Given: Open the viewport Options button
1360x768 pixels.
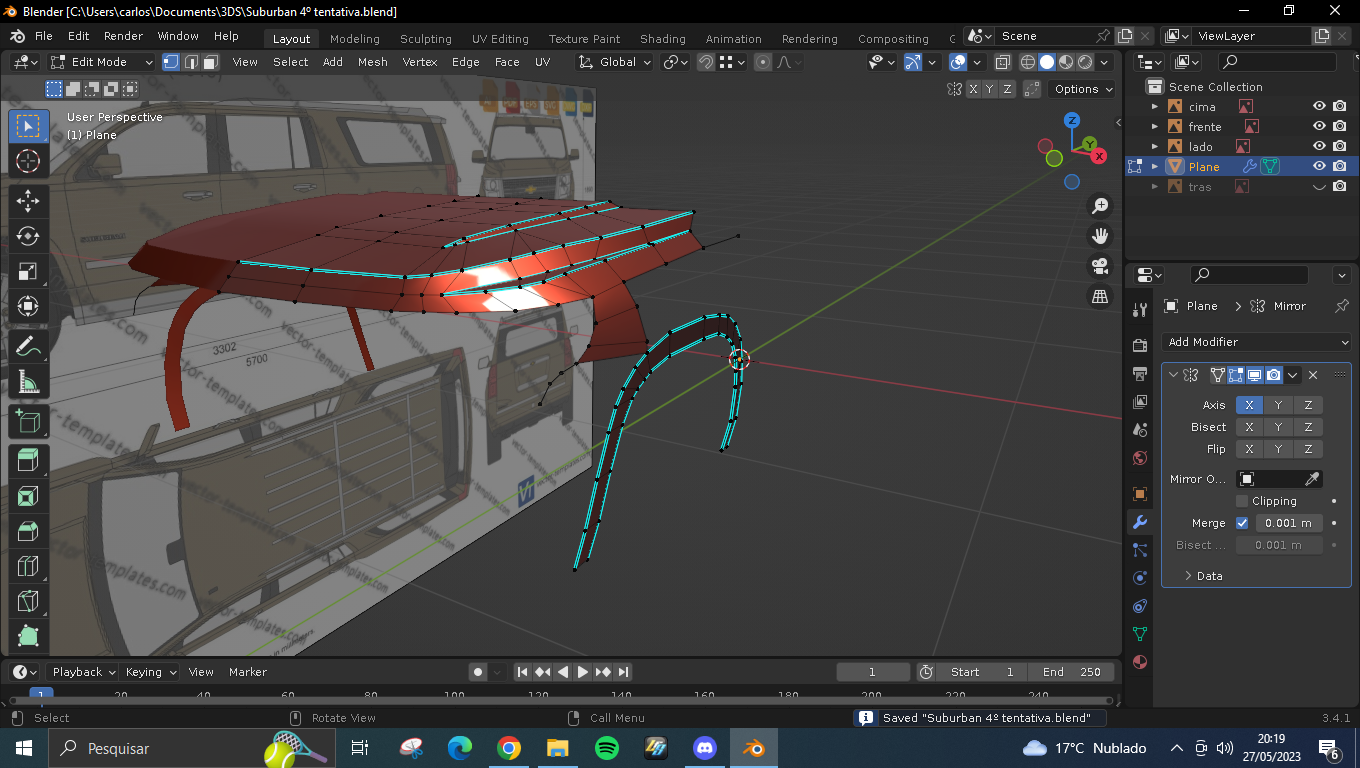Looking at the screenshot, I should tap(1083, 89).
